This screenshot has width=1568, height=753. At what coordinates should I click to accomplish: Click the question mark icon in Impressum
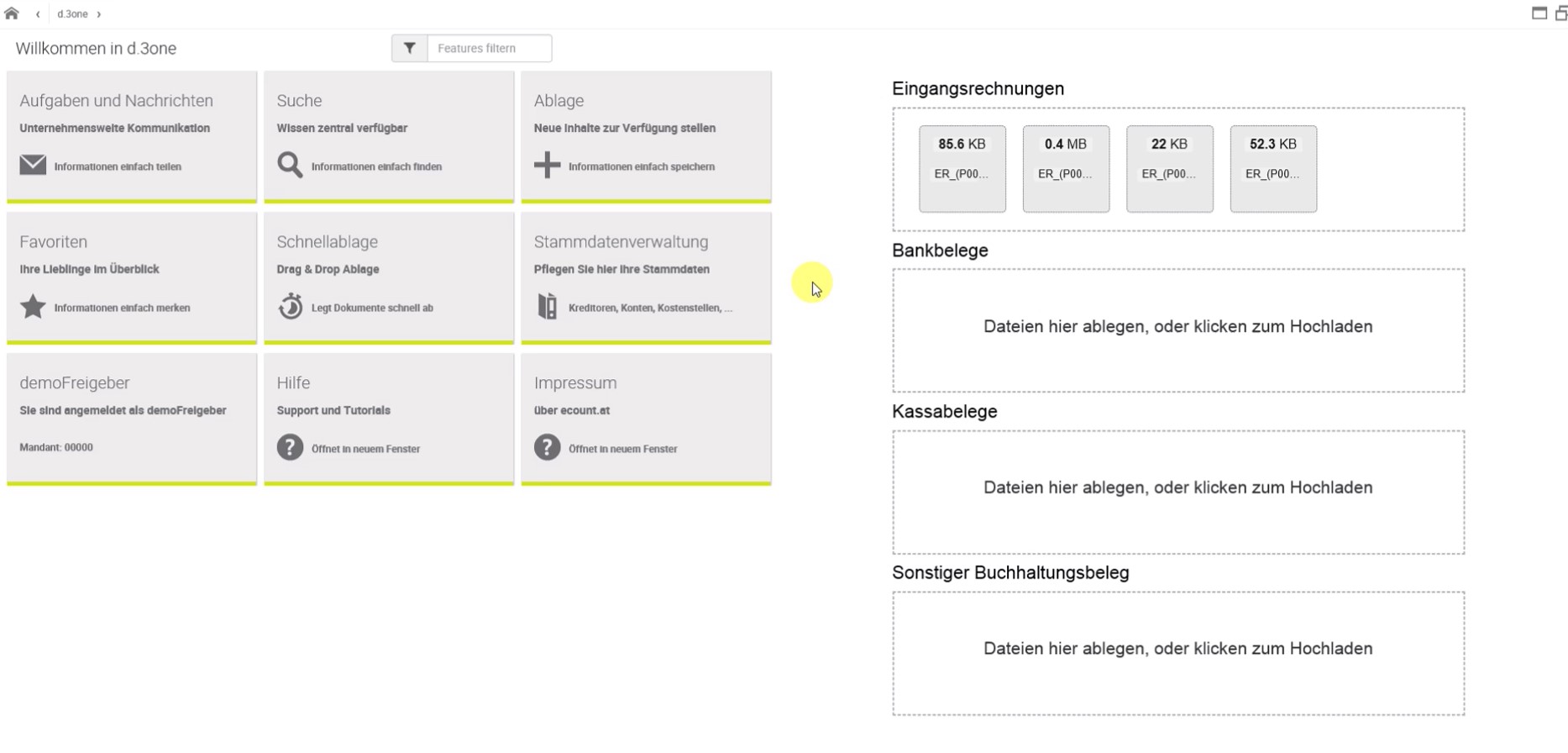547,447
